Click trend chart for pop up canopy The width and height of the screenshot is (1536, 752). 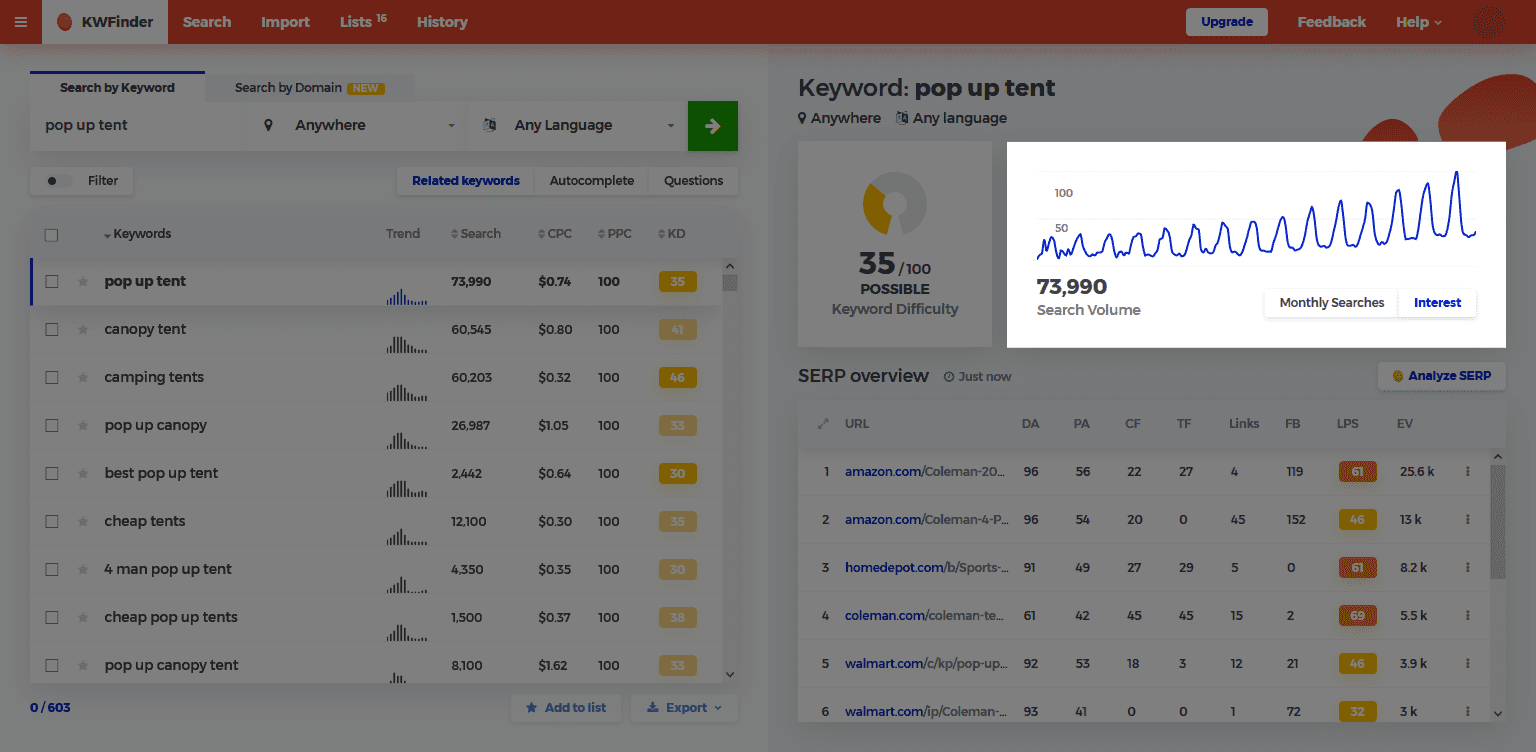coord(406,439)
